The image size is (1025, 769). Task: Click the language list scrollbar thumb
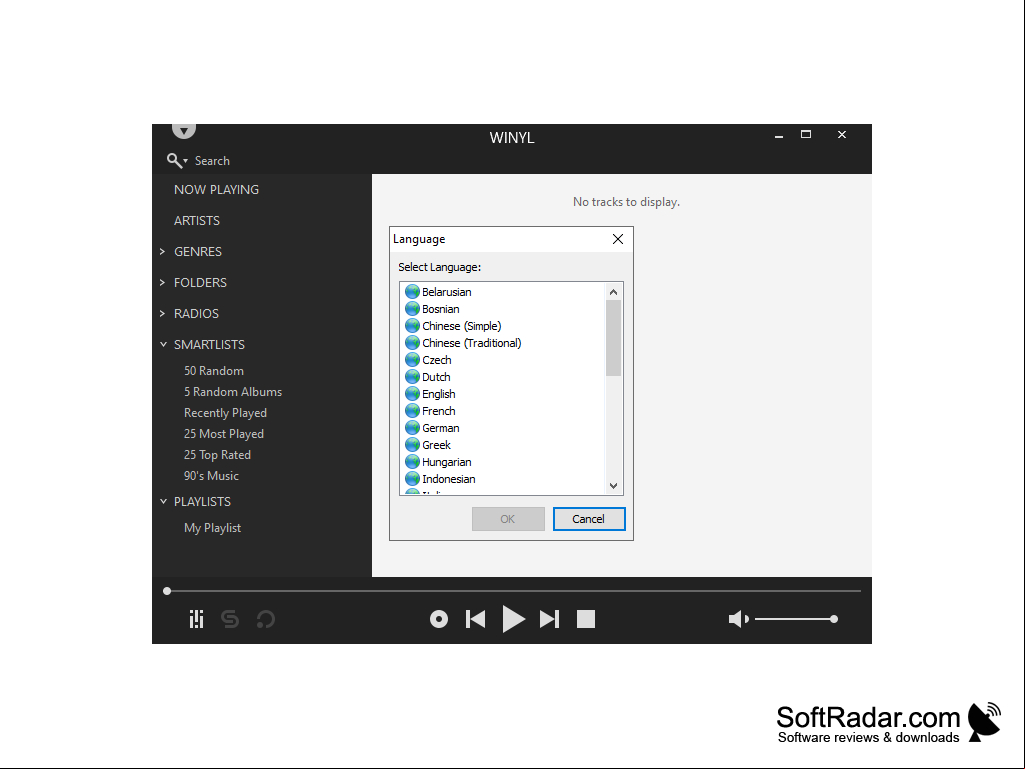point(613,338)
